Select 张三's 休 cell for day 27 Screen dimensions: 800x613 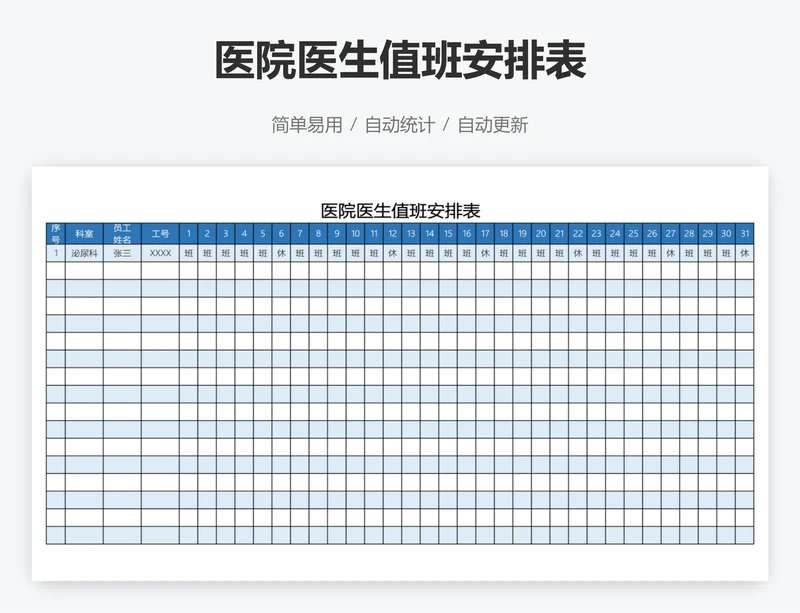pos(670,253)
